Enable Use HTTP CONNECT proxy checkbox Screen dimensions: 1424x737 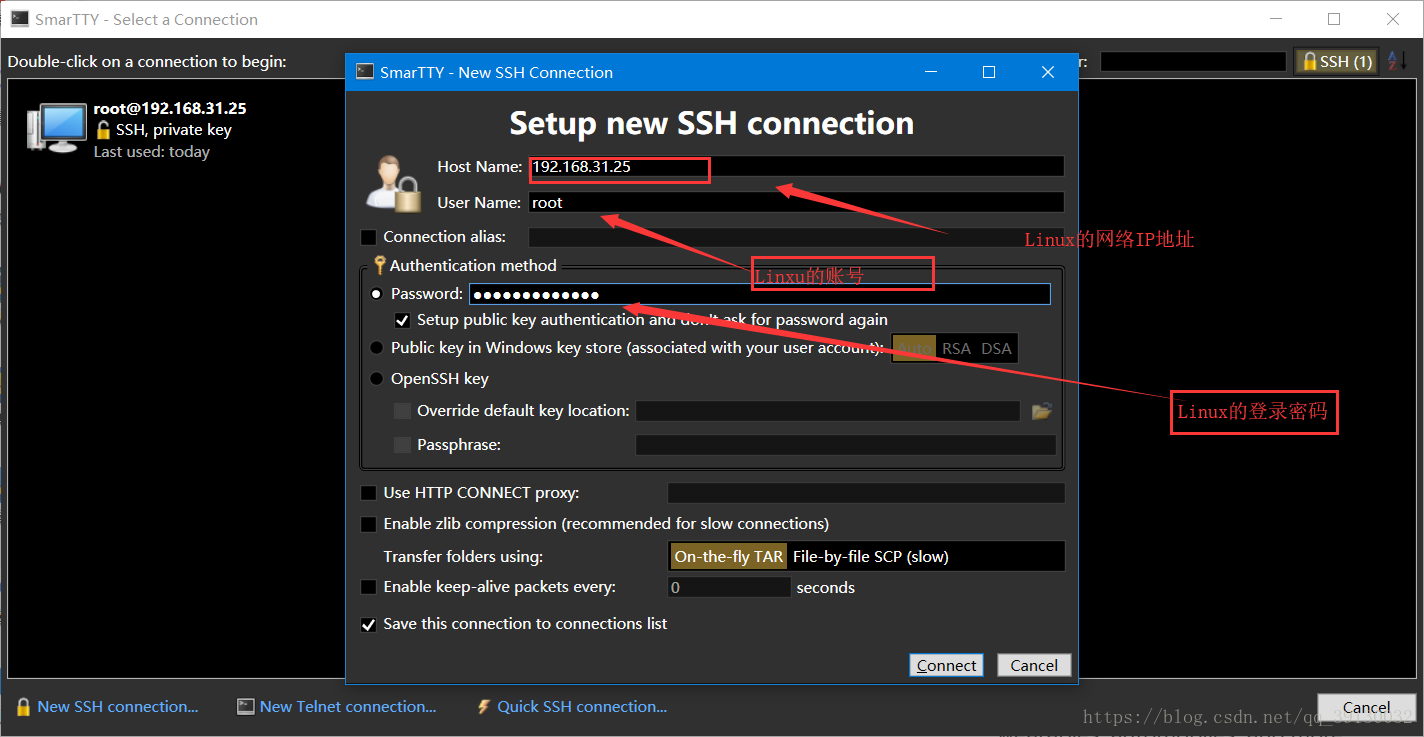pyautogui.click(x=369, y=493)
